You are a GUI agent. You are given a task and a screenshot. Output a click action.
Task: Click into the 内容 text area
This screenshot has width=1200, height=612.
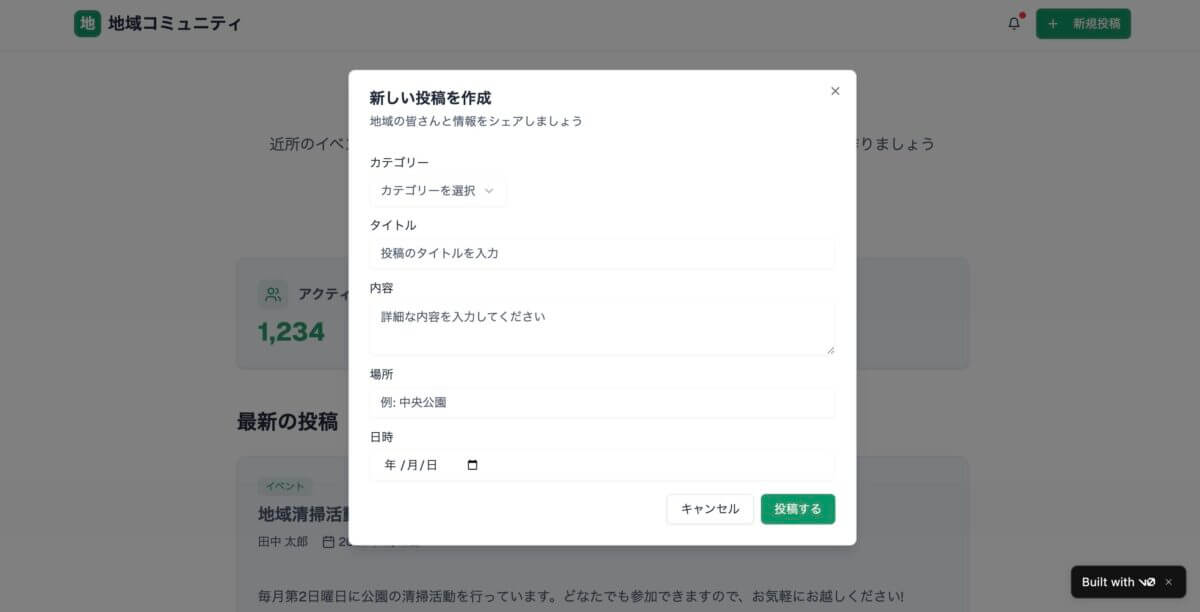601,328
